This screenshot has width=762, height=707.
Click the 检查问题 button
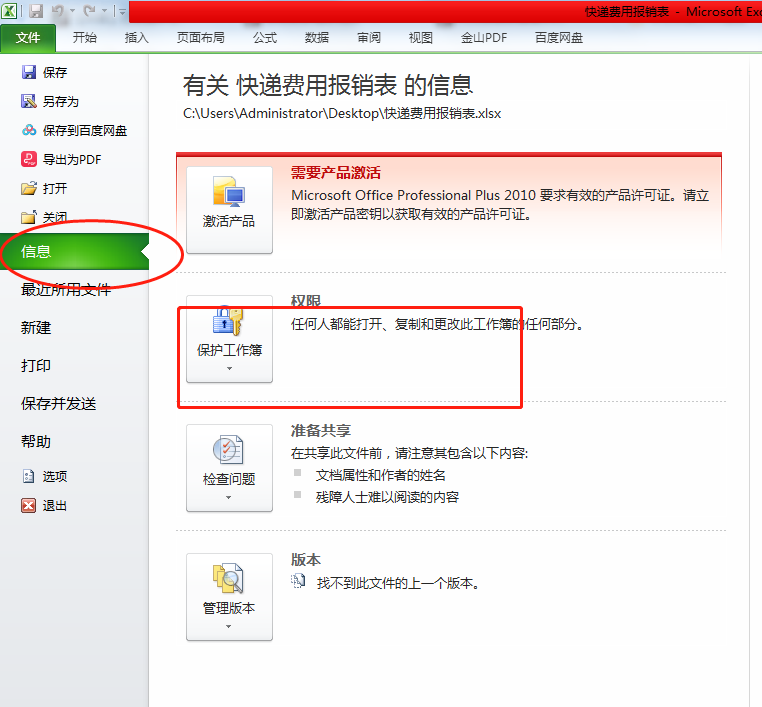click(x=229, y=468)
